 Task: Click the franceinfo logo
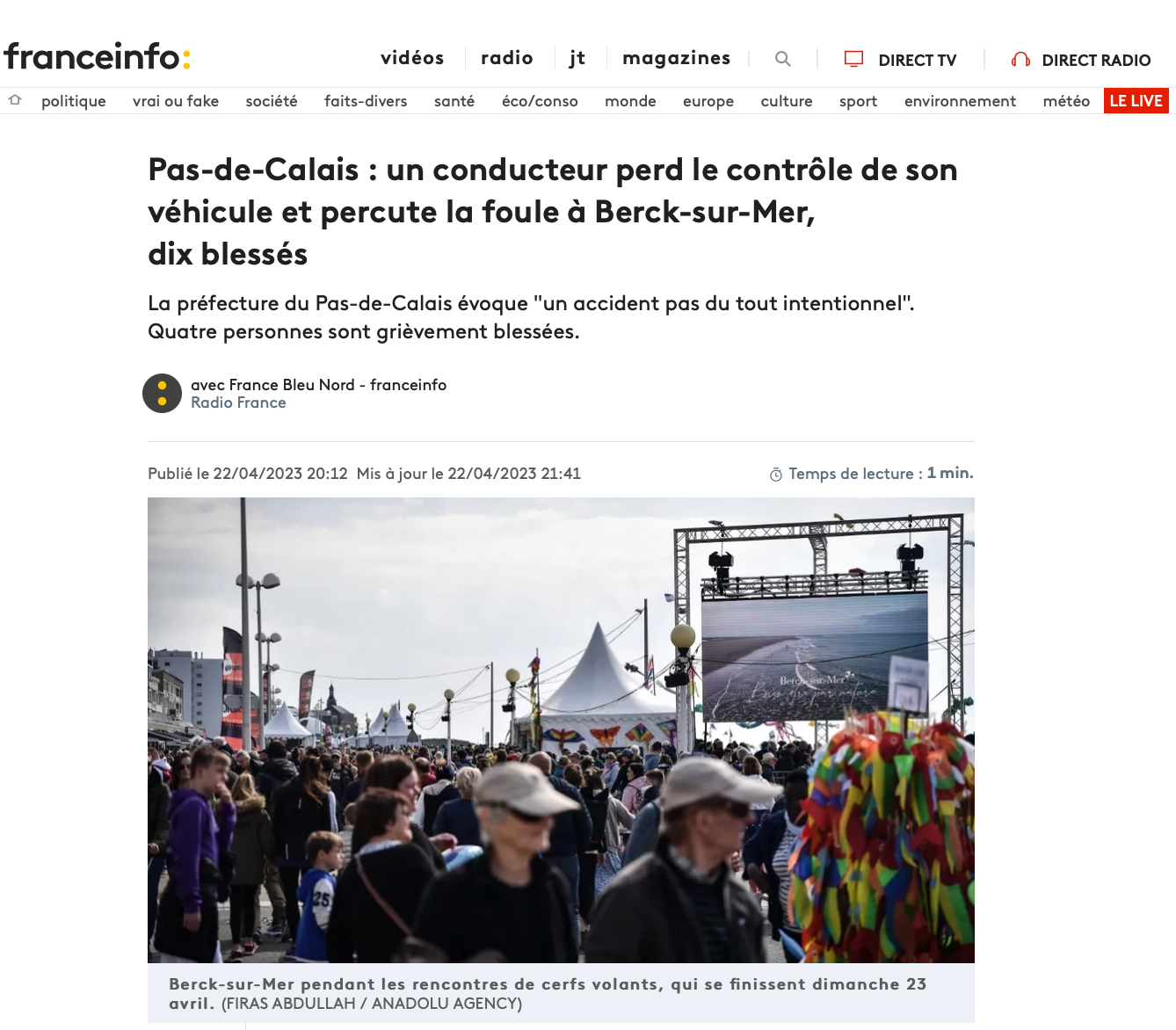98,56
